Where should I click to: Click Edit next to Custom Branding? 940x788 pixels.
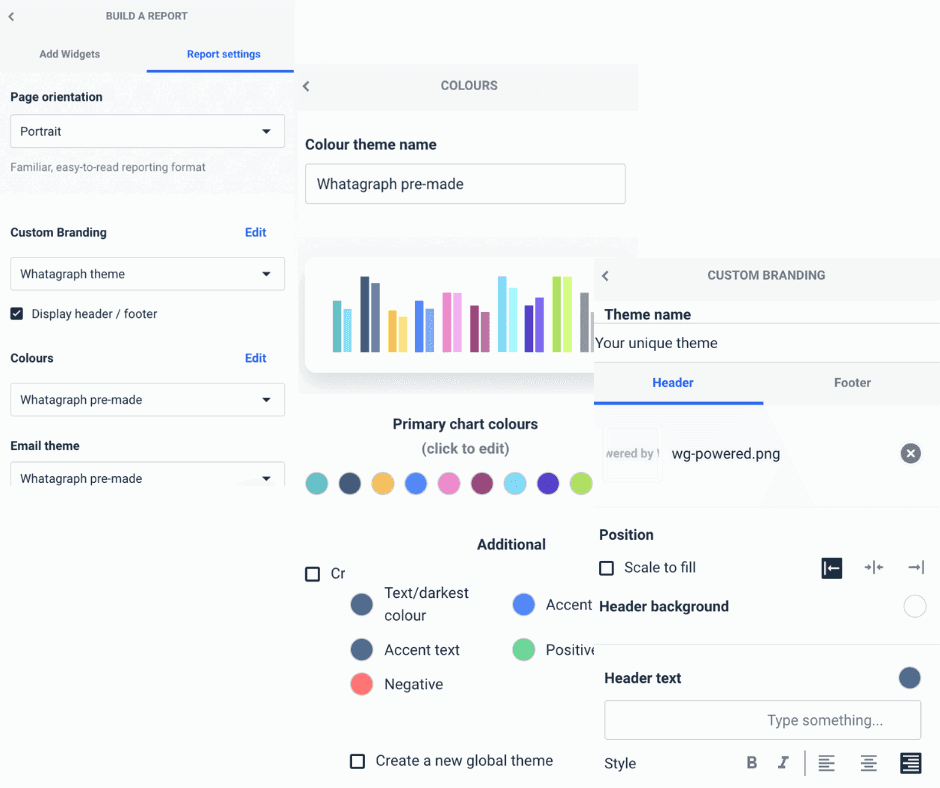pos(255,232)
